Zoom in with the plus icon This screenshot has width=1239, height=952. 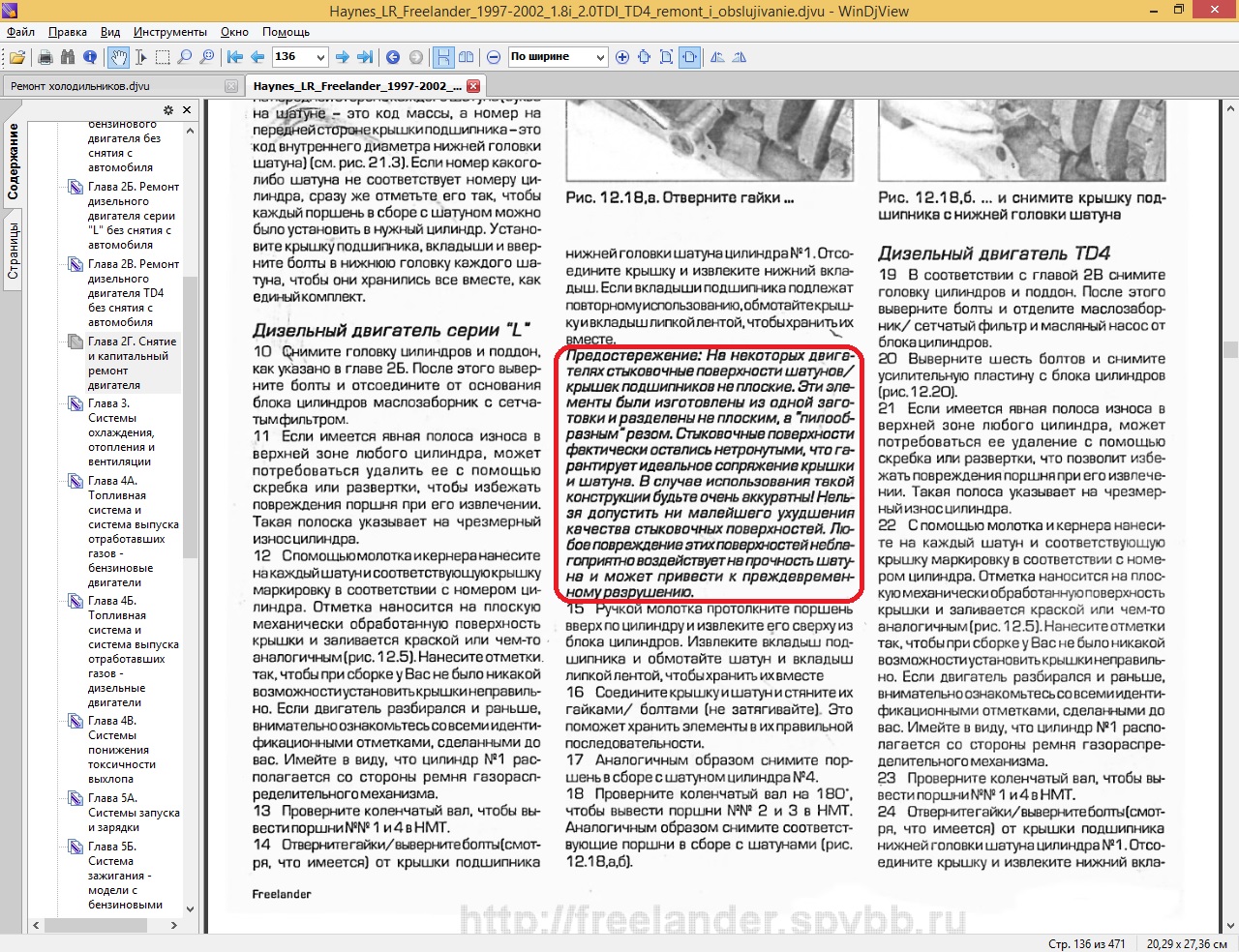[622, 57]
